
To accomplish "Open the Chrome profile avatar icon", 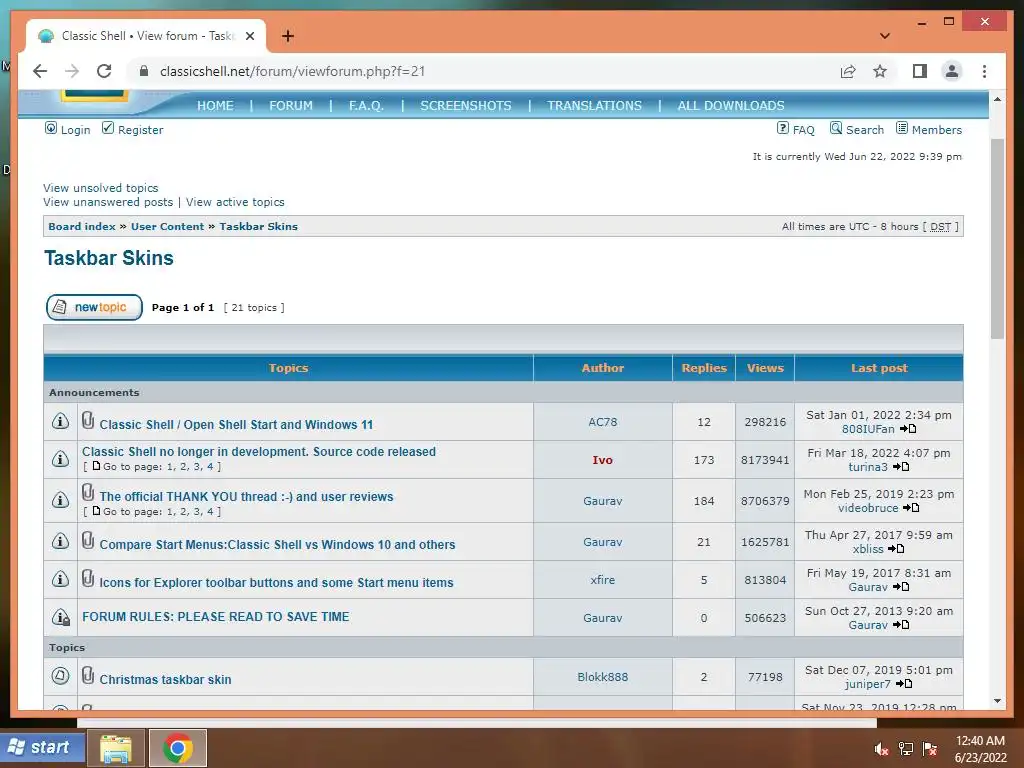I will pos(952,71).
